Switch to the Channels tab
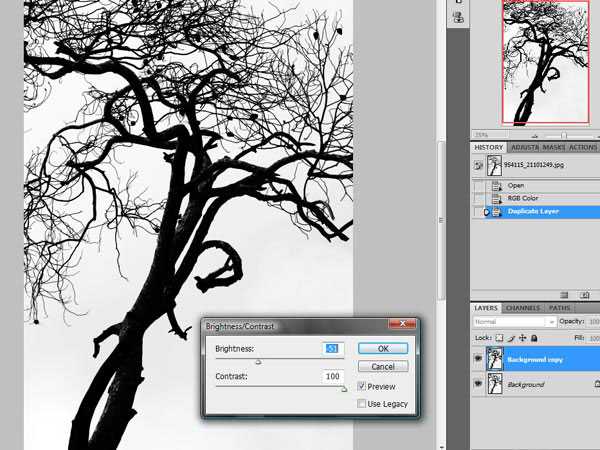The image size is (600, 450). [x=523, y=308]
